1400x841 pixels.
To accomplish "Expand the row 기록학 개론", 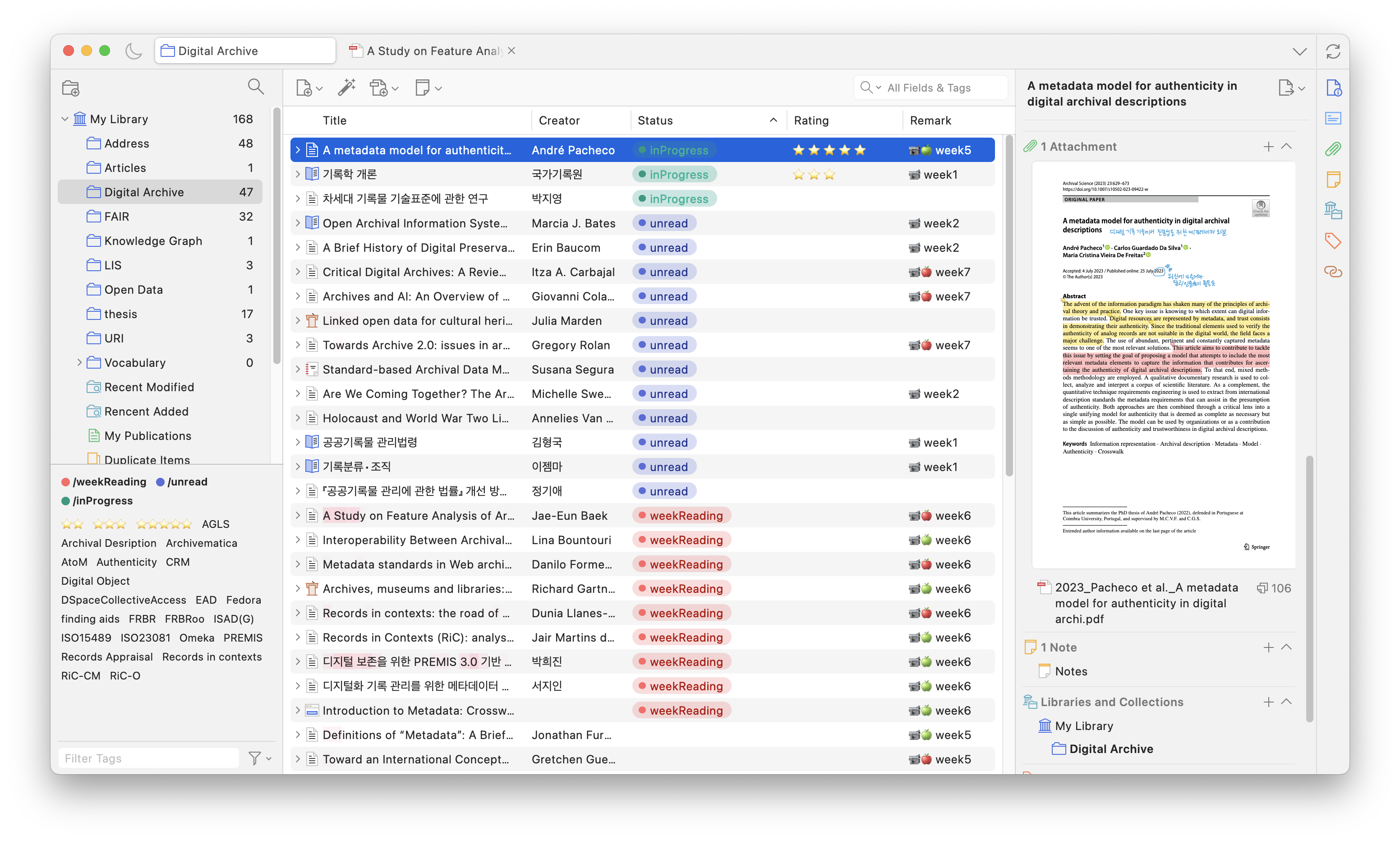I will pyautogui.click(x=298, y=175).
